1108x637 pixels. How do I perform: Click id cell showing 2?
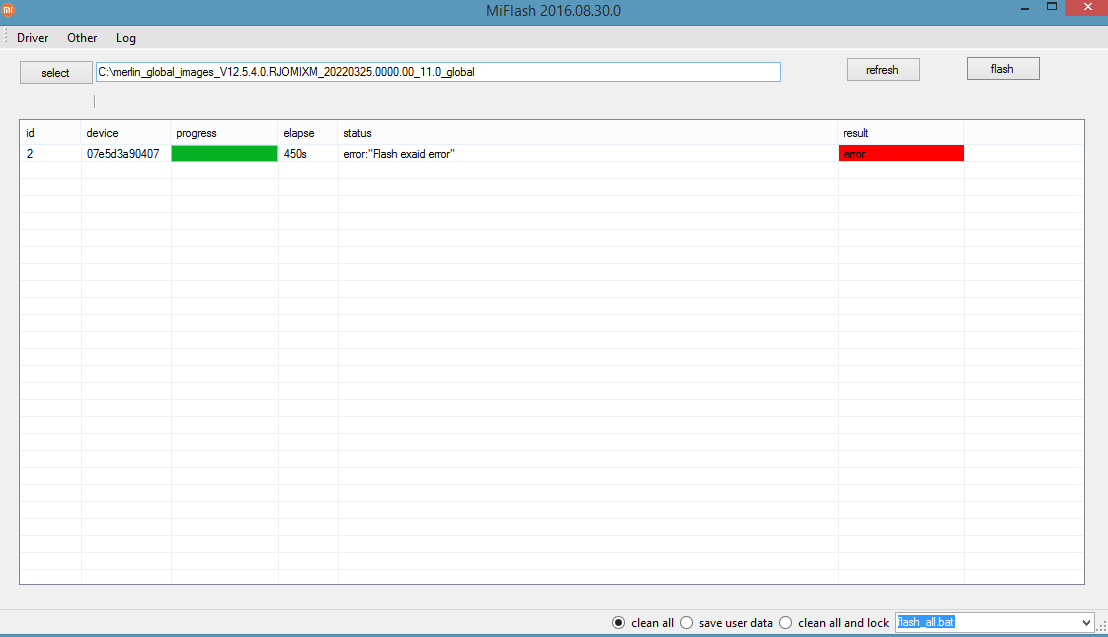pyautogui.click(x=50, y=153)
